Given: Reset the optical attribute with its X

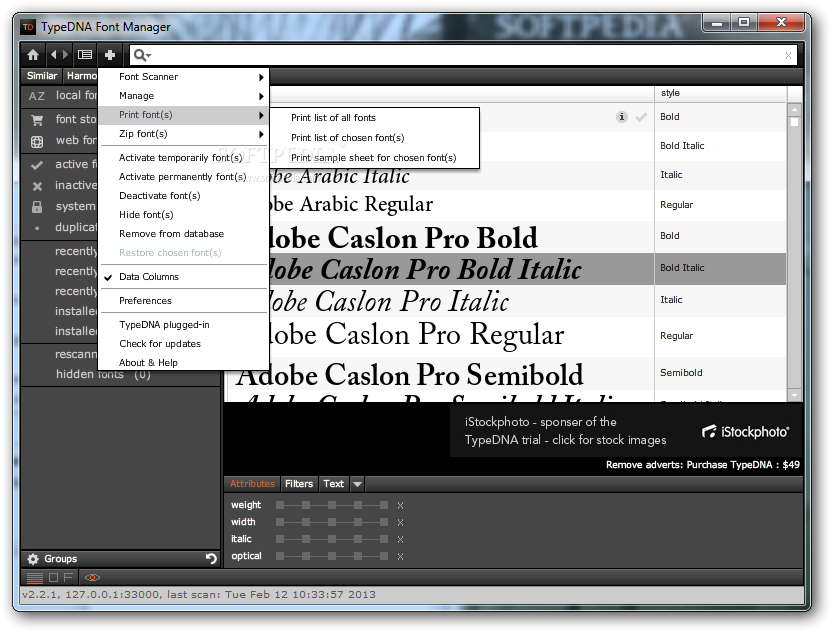Looking at the screenshot, I should click(401, 557).
